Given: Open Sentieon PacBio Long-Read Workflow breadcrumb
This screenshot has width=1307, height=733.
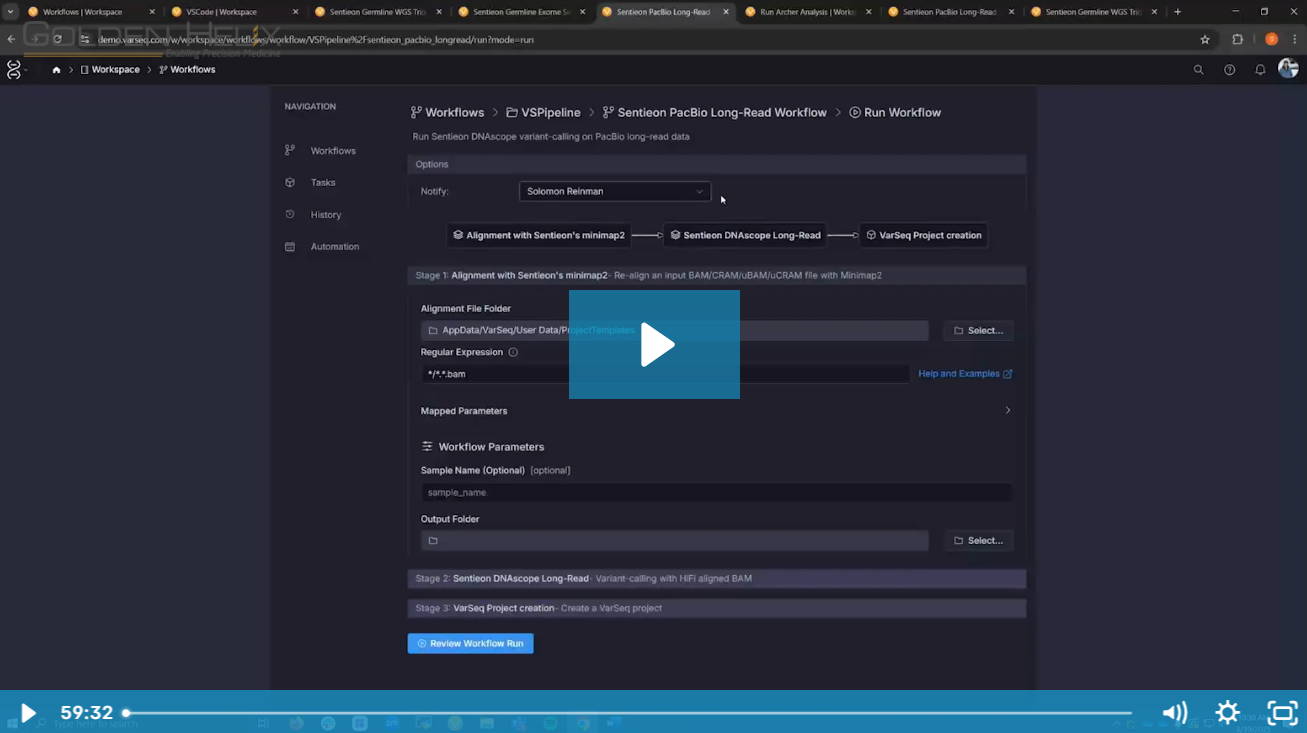Looking at the screenshot, I should coord(714,113).
